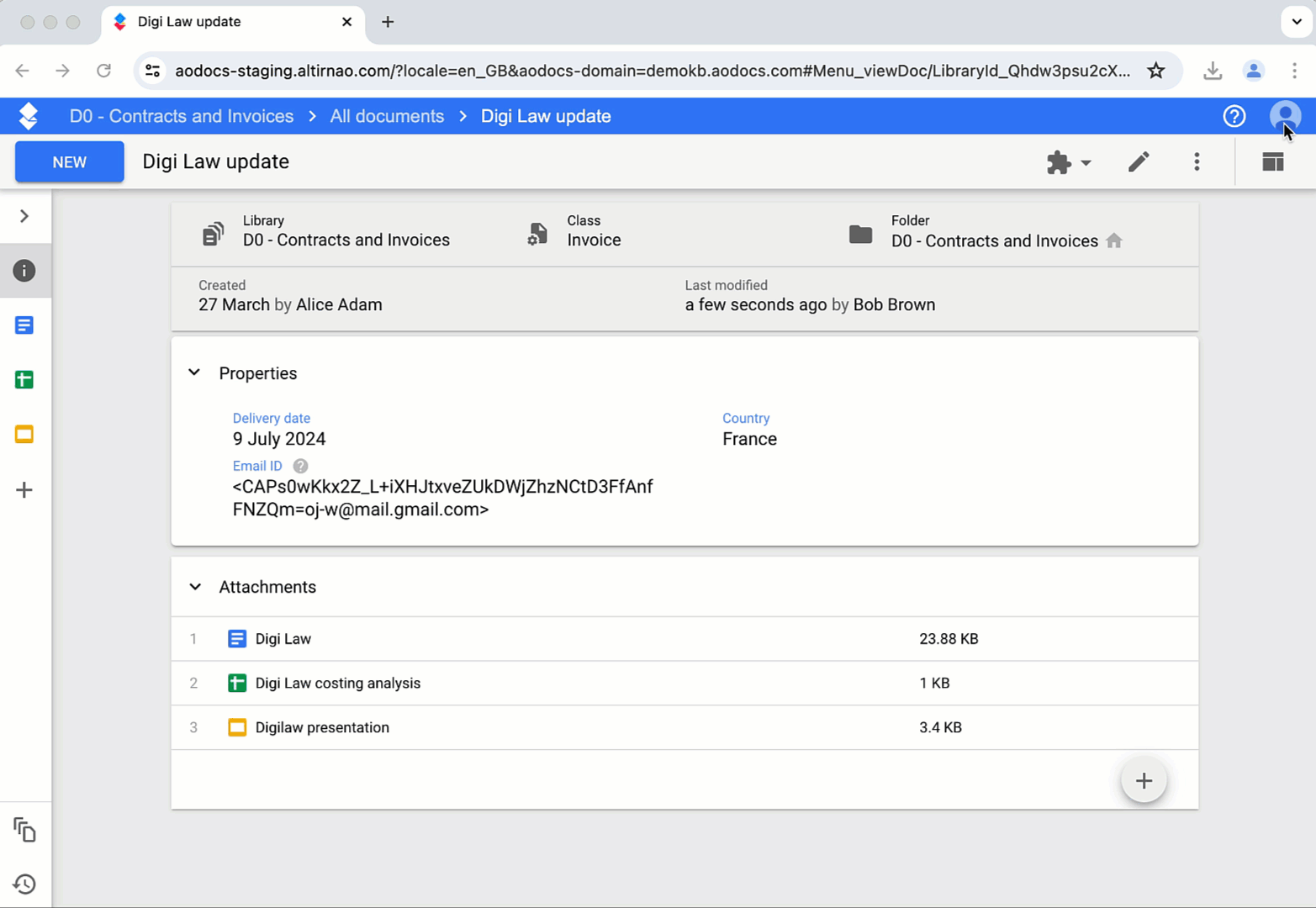Click the Invoice class value
This screenshot has height=908, width=1316.
(594, 240)
